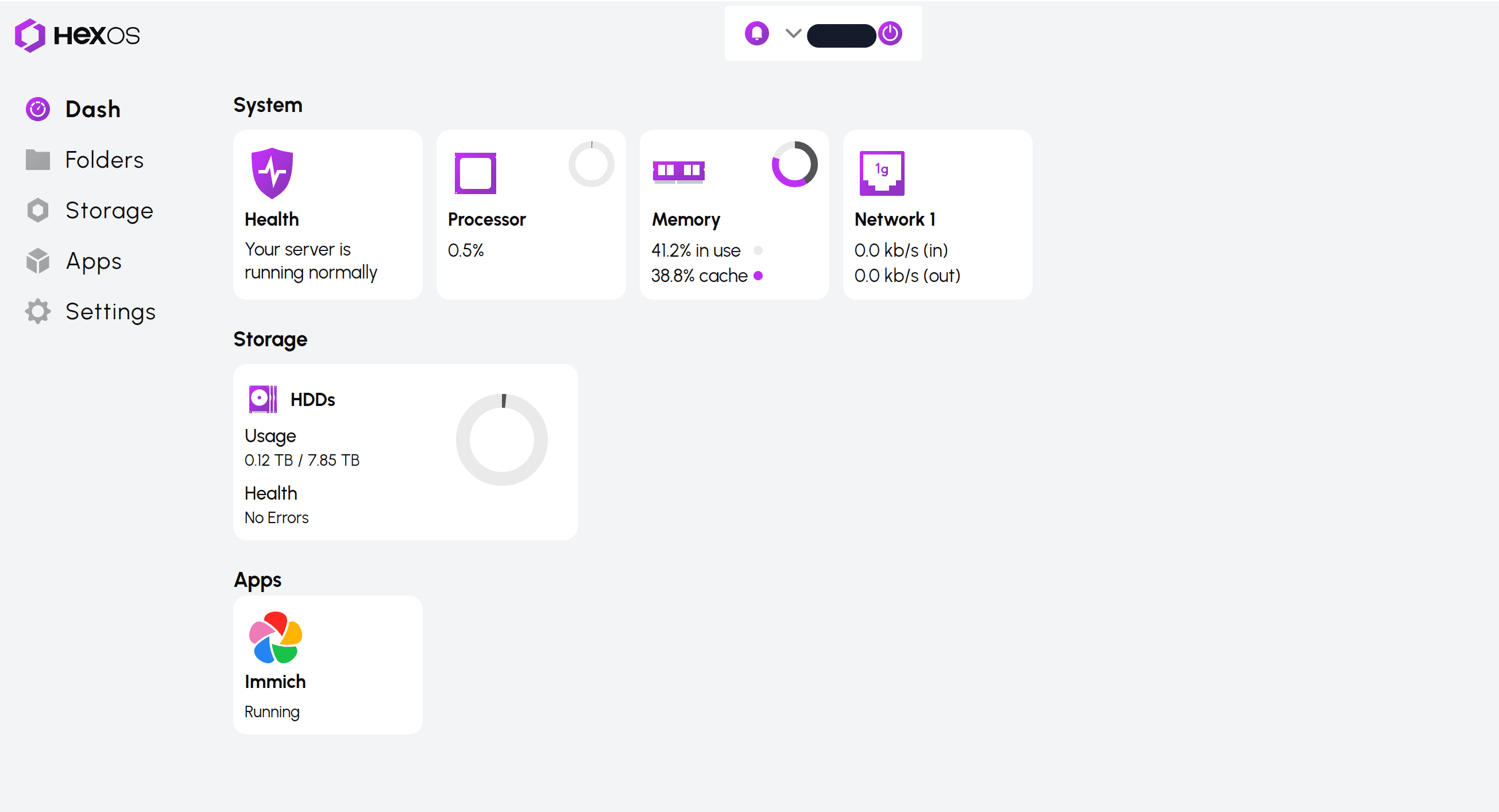This screenshot has height=812, width=1499.
Task: Click the Health shield icon
Action: (272, 173)
